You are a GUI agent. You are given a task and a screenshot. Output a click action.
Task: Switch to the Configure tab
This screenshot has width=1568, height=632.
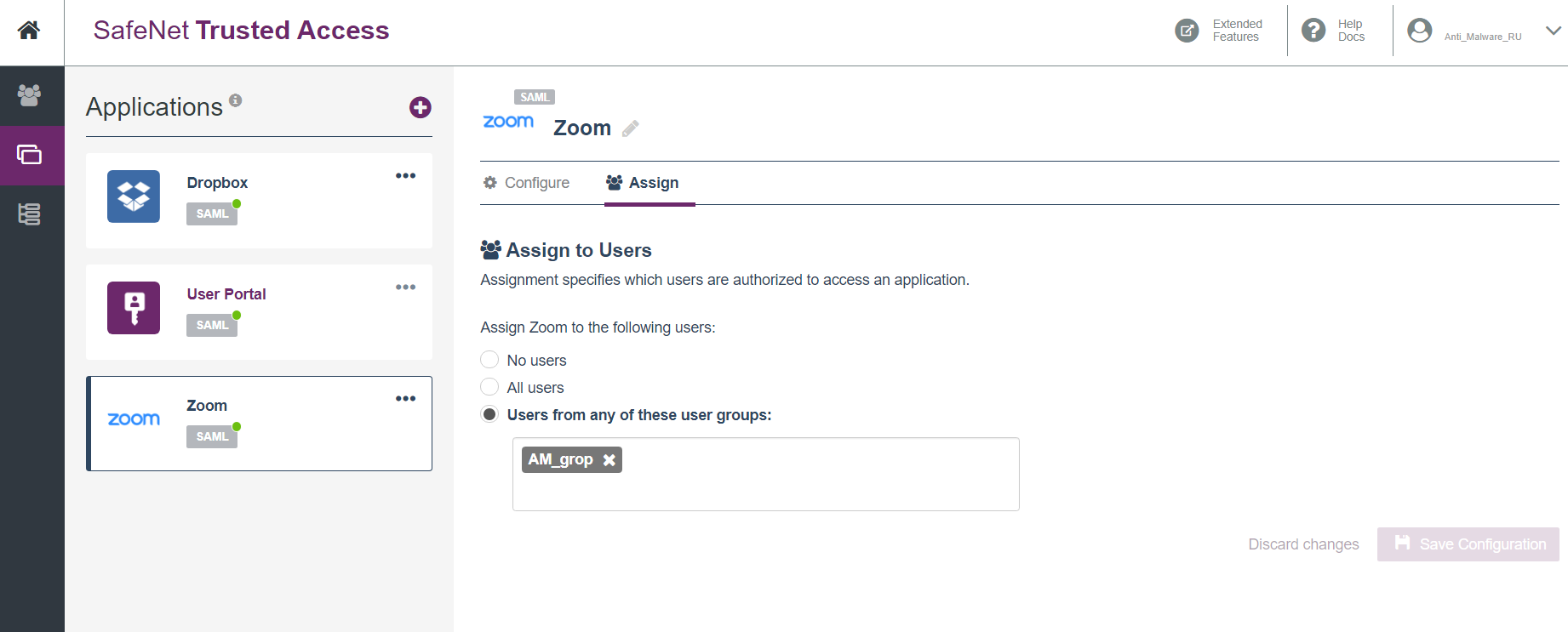[x=526, y=183]
